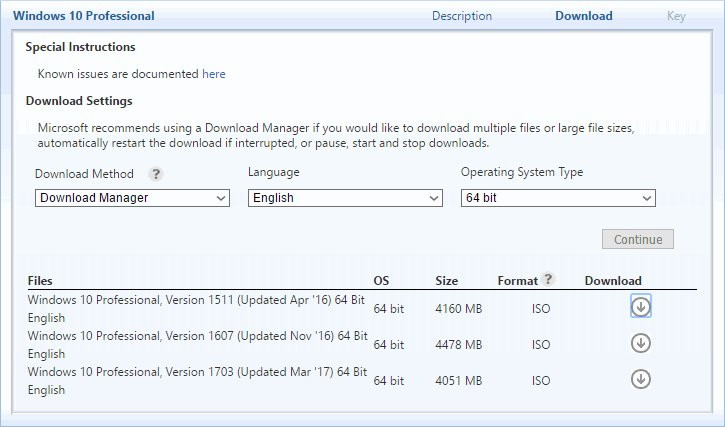Download the Version 1703 ISO file
This screenshot has height=427, width=725.
[x=640, y=379]
